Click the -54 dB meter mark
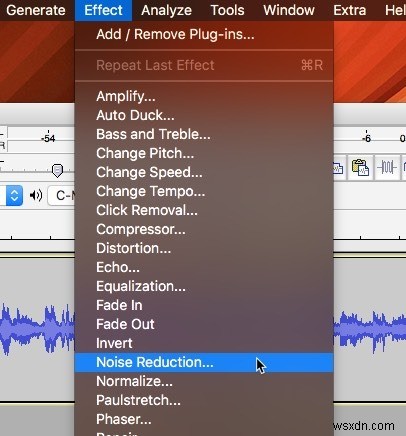406x436 pixels. [x=48, y=138]
